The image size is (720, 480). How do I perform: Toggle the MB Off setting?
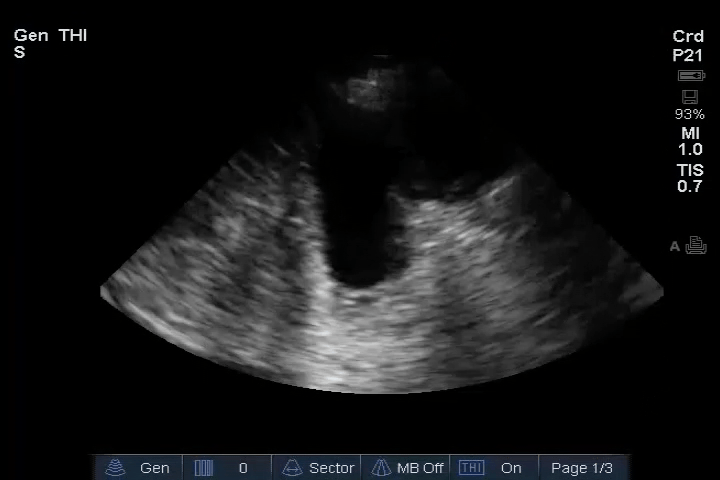pyautogui.click(x=420, y=468)
